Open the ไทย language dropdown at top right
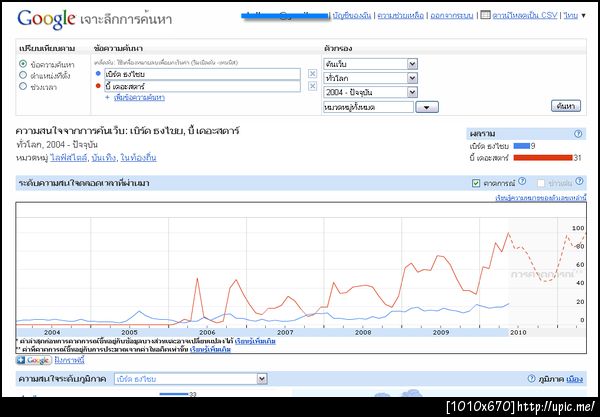The image size is (600, 417). 575,15
